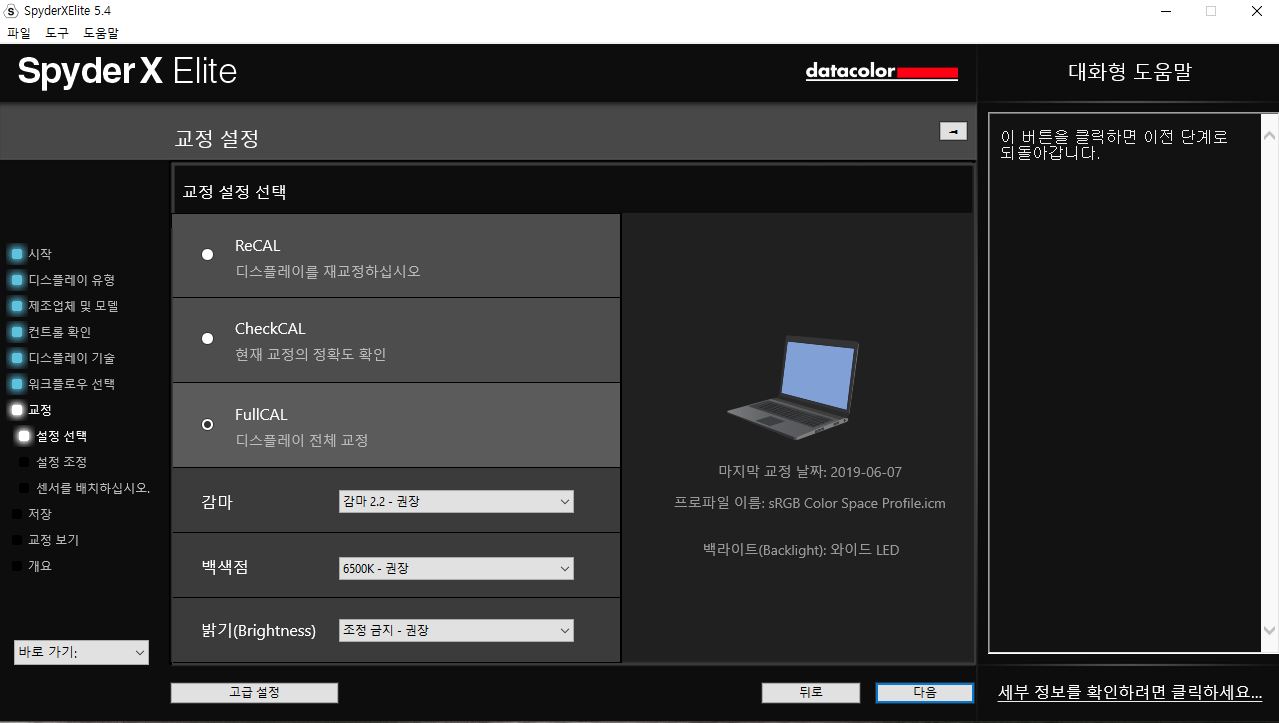
Task: Click the 다음 button
Action: 924,692
